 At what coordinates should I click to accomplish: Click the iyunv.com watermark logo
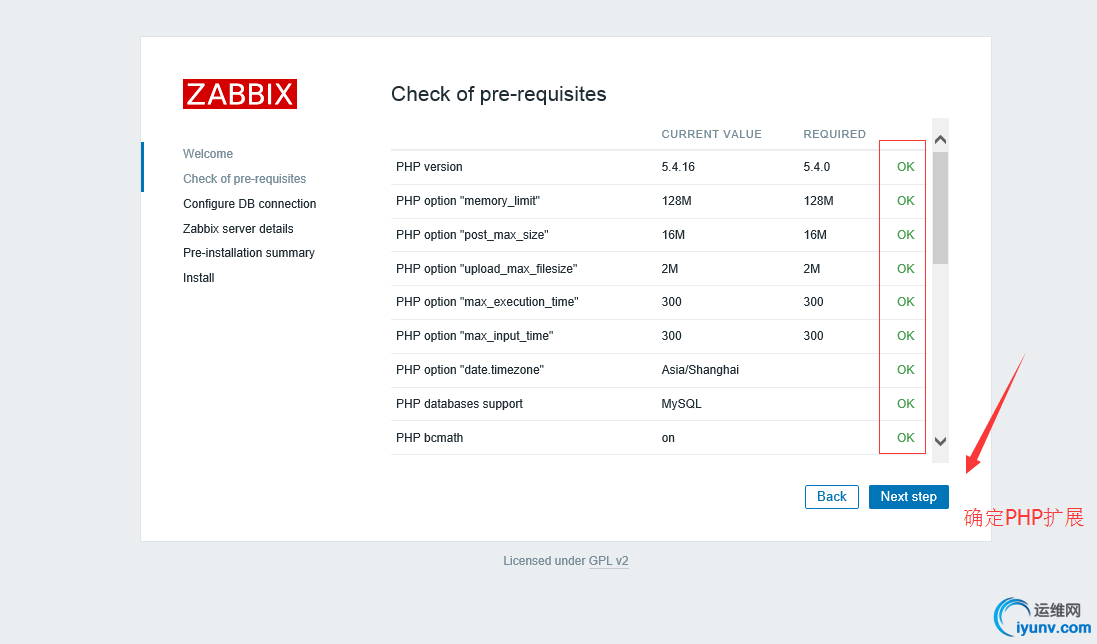(1041, 617)
